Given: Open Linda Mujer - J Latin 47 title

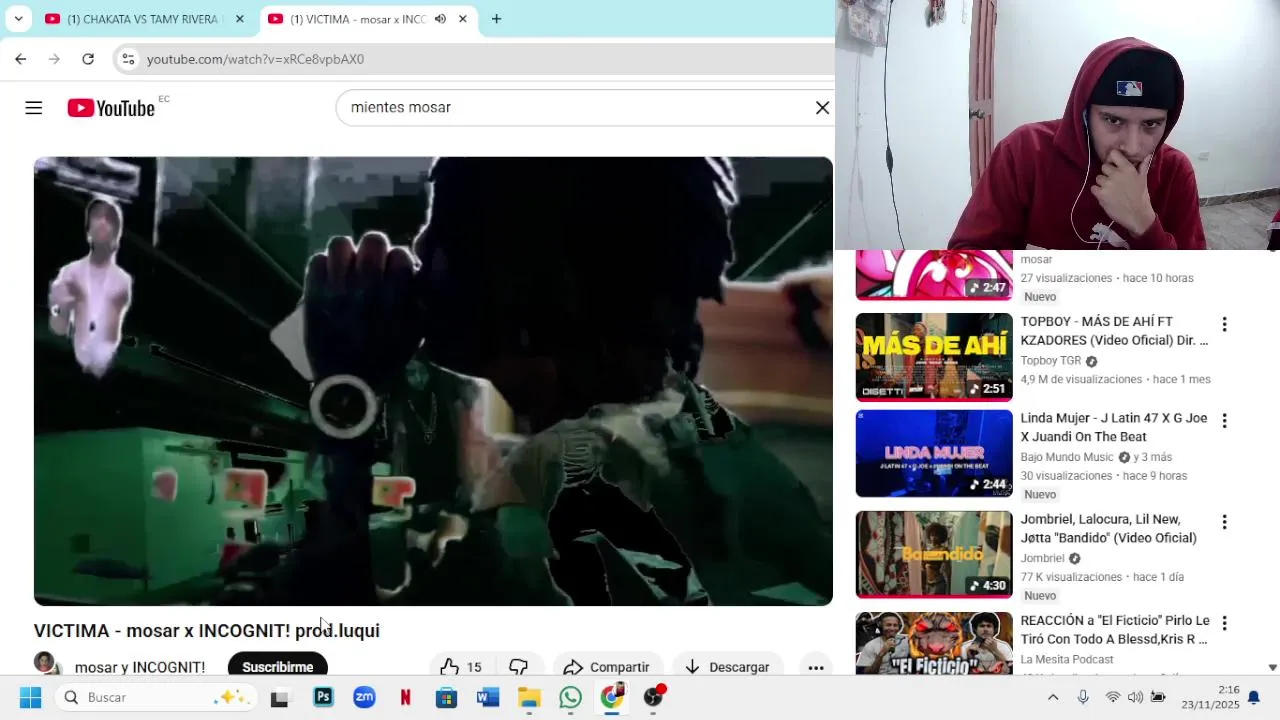Looking at the screenshot, I should (1114, 427).
